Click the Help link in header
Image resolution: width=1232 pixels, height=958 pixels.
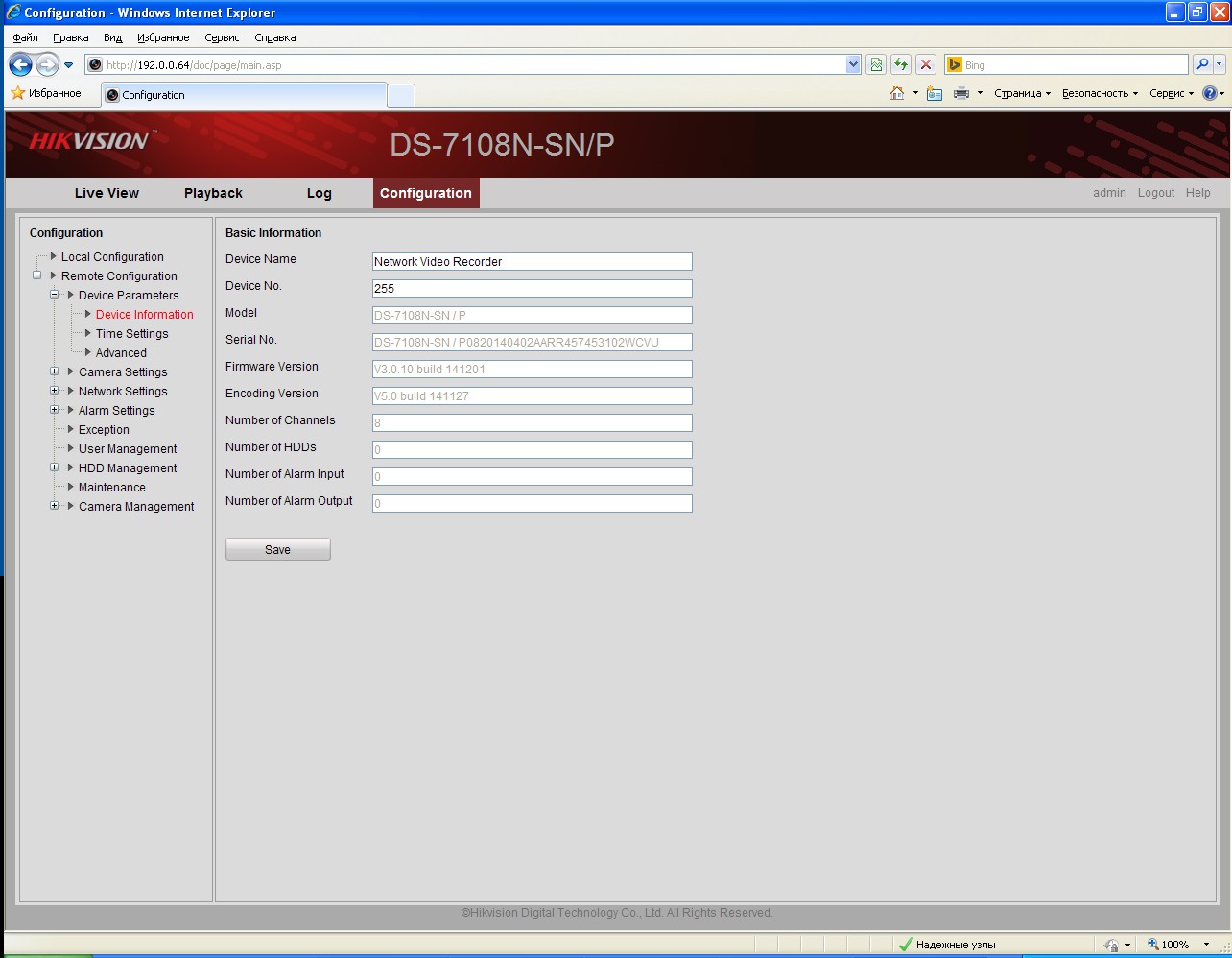coord(1197,193)
